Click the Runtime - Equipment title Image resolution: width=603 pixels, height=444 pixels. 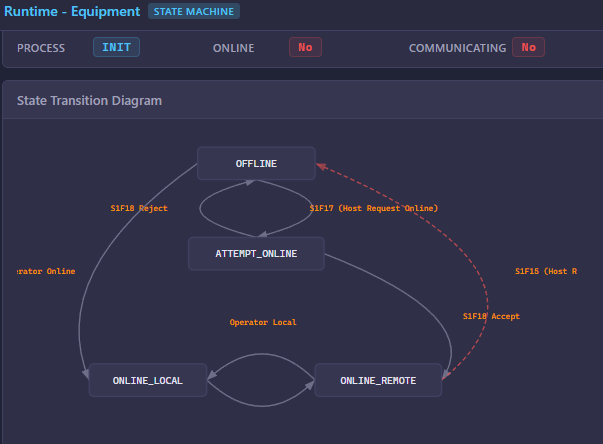72,12
